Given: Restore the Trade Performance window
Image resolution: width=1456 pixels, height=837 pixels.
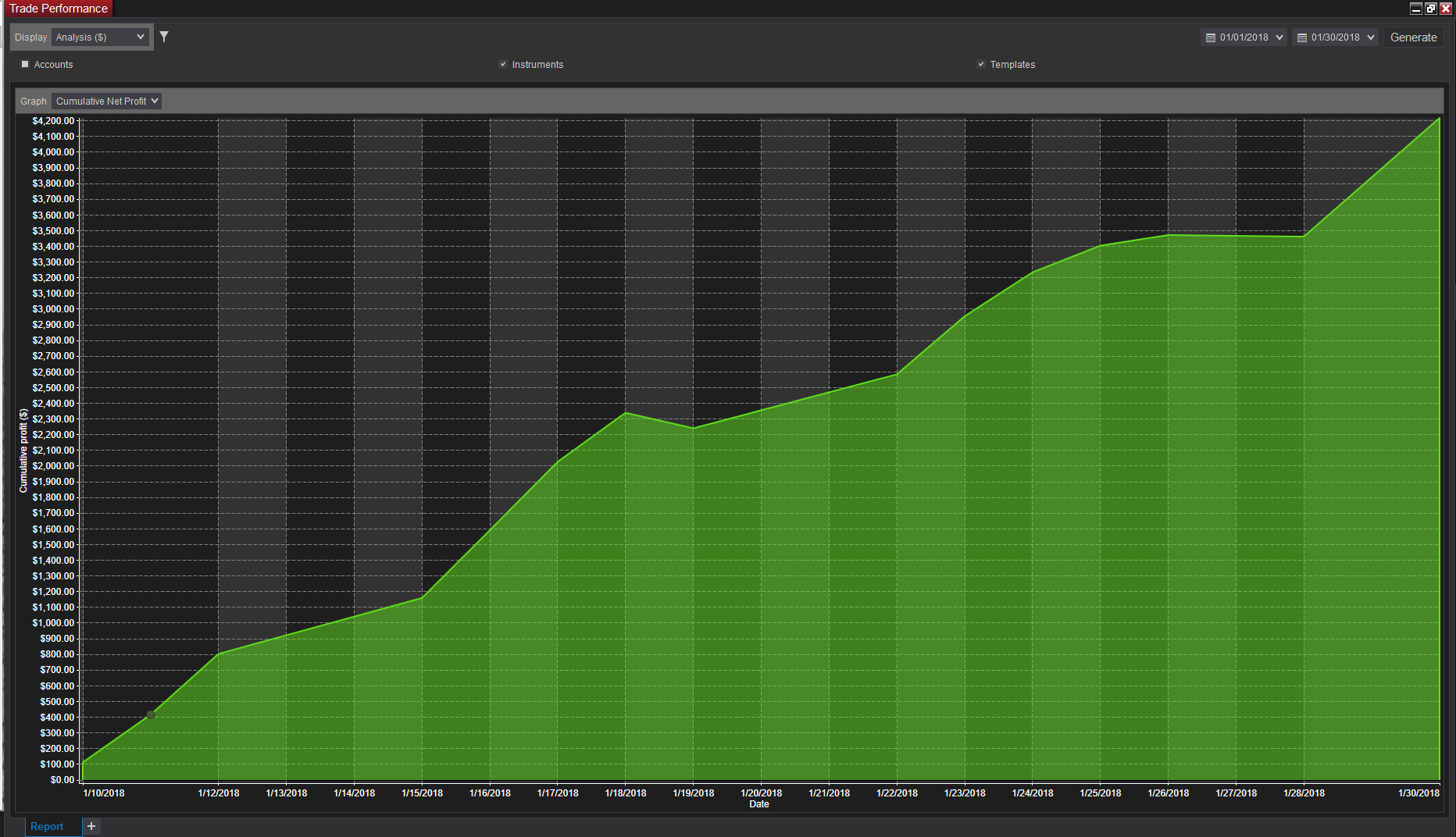Looking at the screenshot, I should (1430, 9).
